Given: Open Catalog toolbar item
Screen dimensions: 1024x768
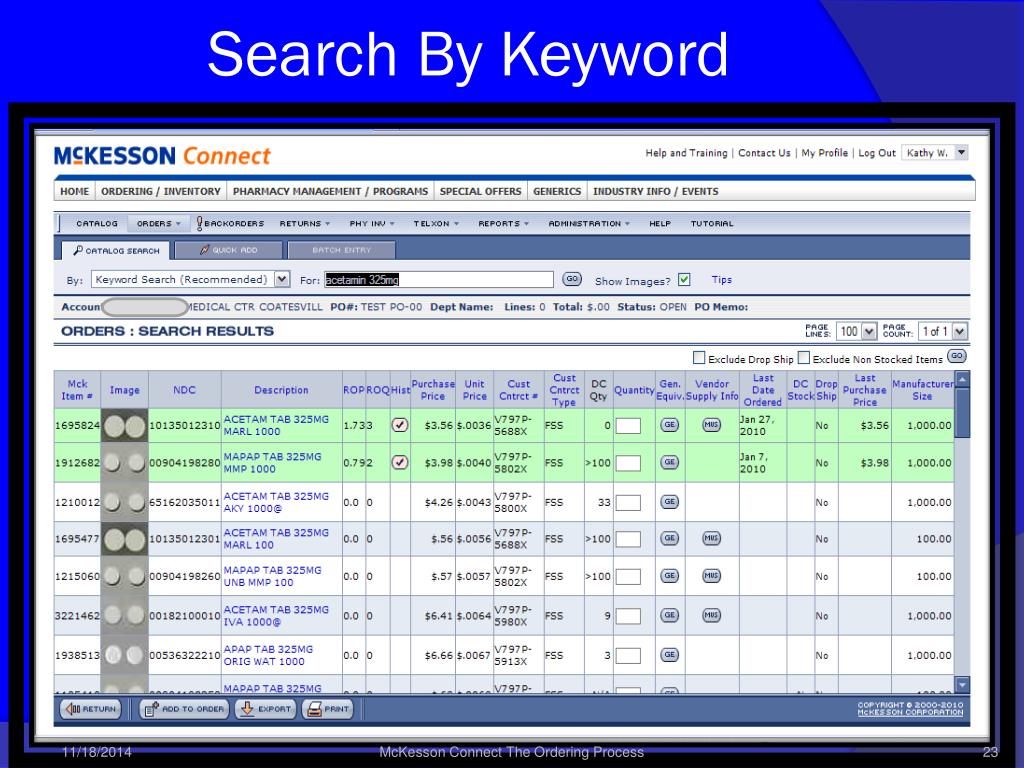Looking at the screenshot, I should [x=97, y=223].
